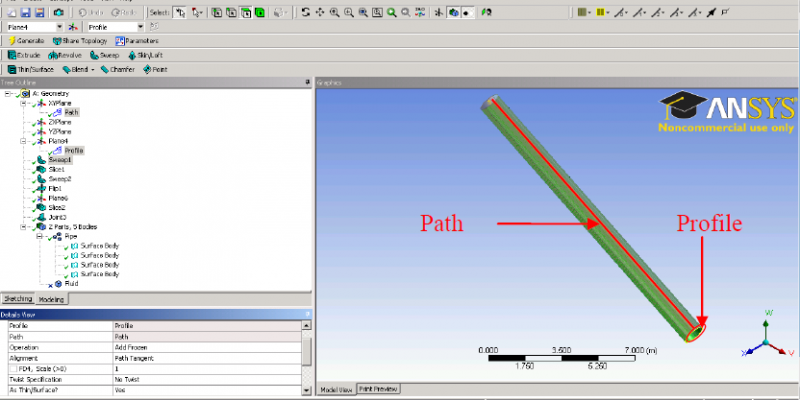Choose the Extrude feature

coord(23,55)
